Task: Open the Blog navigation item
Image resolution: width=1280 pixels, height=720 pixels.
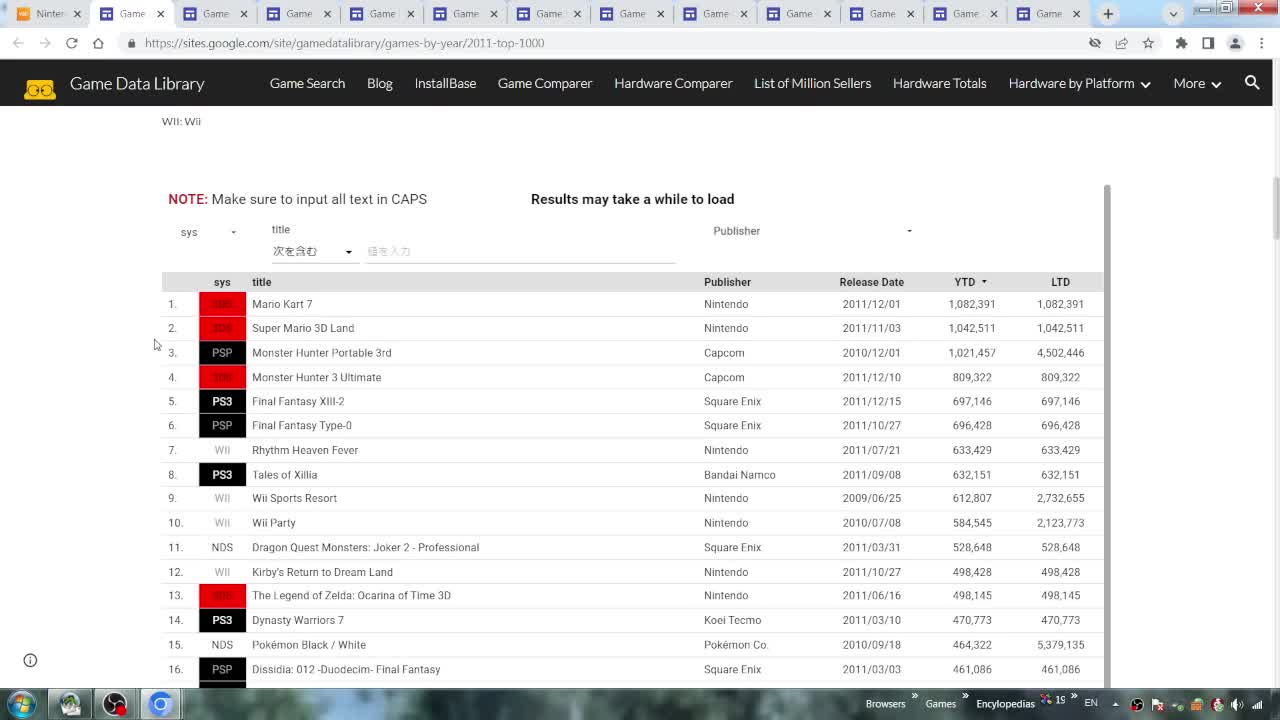Action: (380, 83)
